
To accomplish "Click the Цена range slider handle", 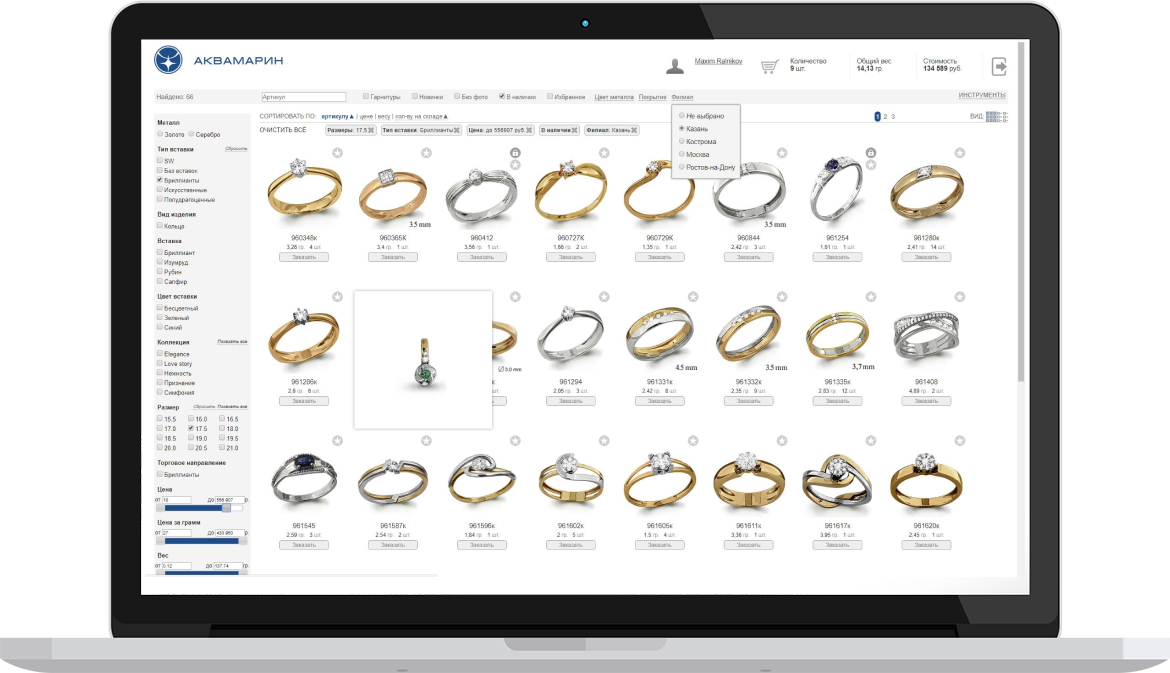I will coord(226,508).
